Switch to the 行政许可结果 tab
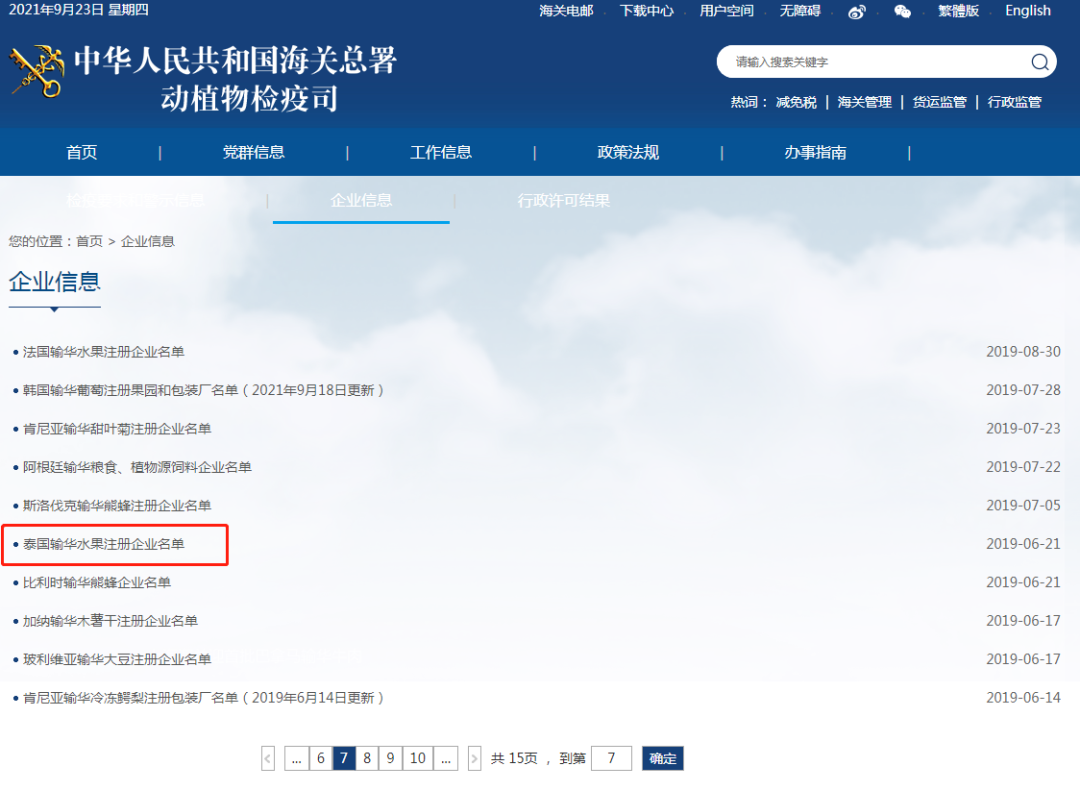1080x791 pixels. click(564, 200)
